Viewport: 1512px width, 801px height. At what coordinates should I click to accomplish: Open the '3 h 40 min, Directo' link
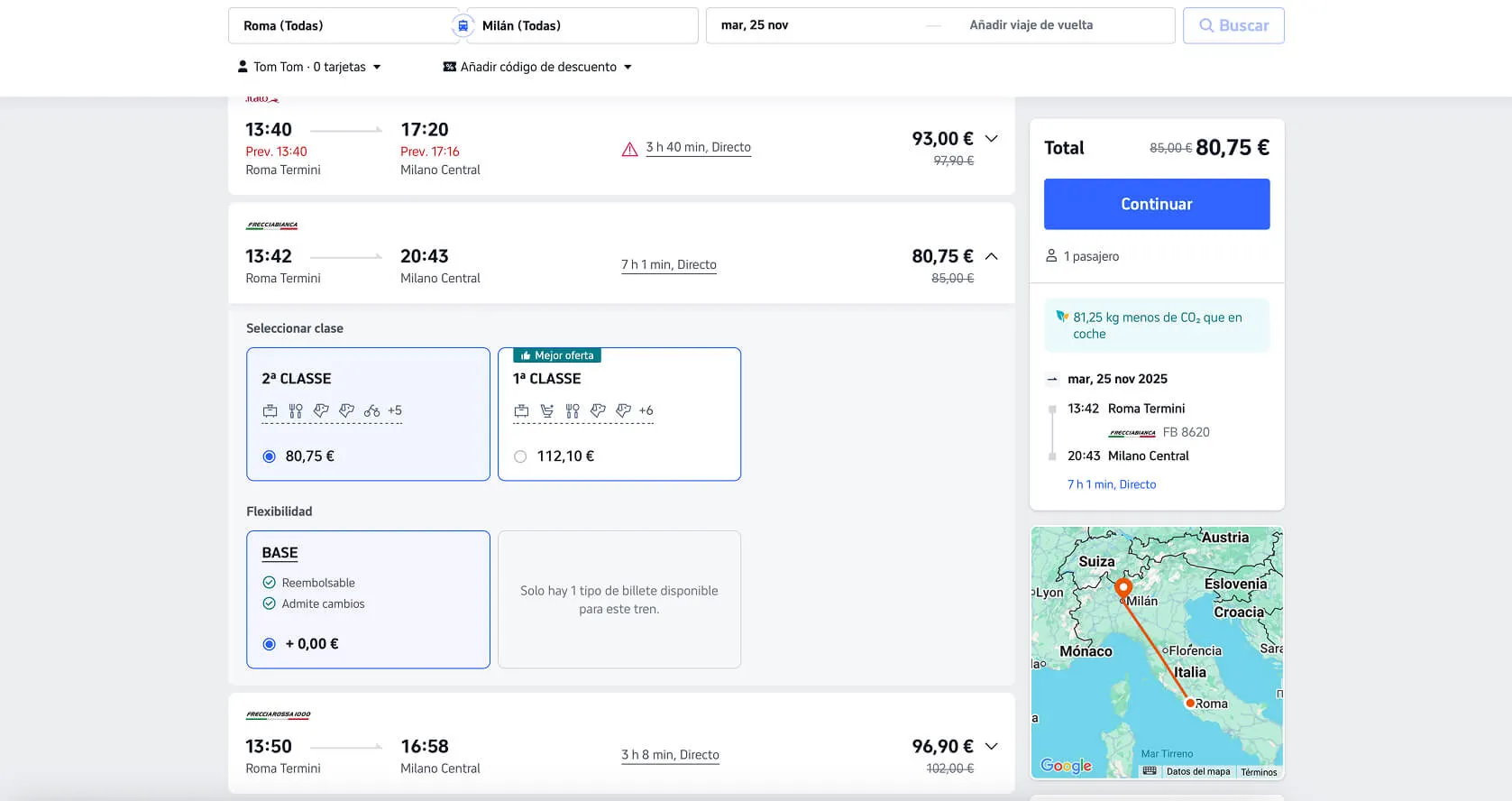click(698, 147)
